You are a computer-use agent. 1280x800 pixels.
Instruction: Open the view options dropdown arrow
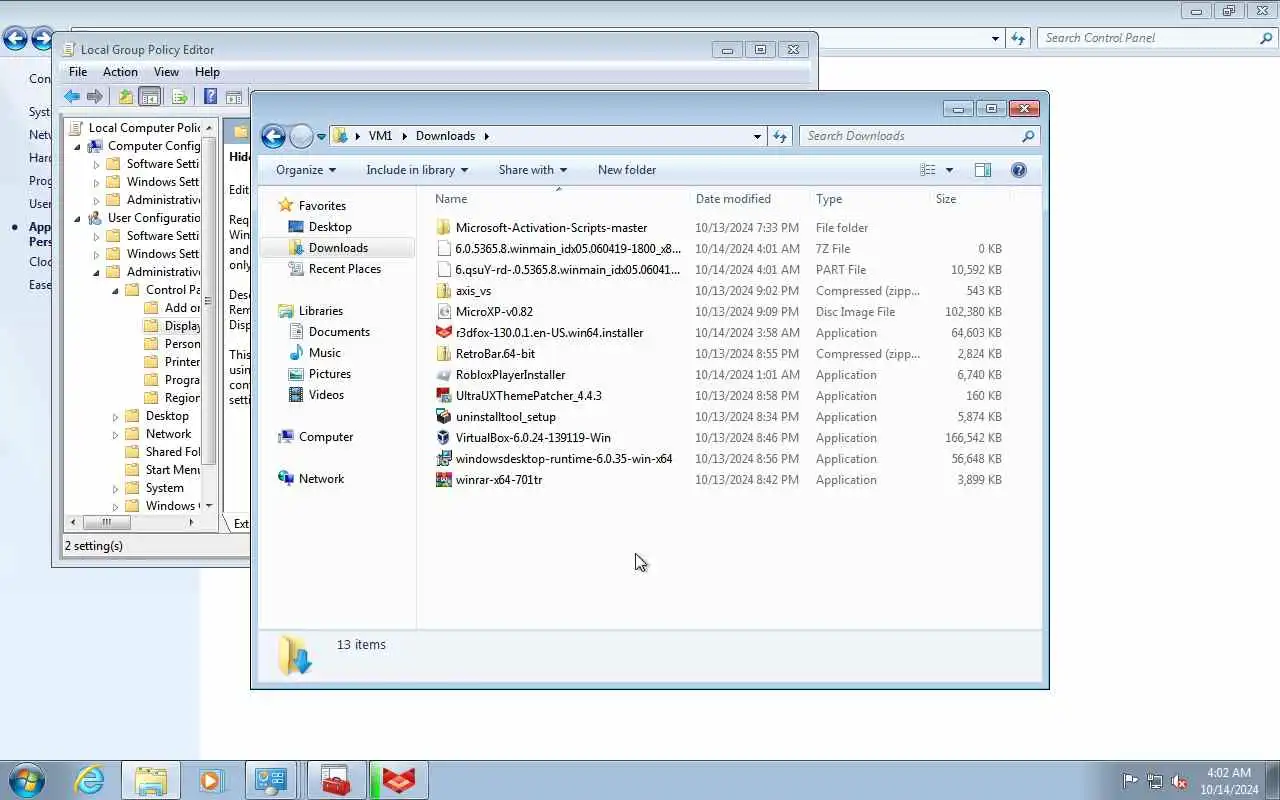pos(949,170)
